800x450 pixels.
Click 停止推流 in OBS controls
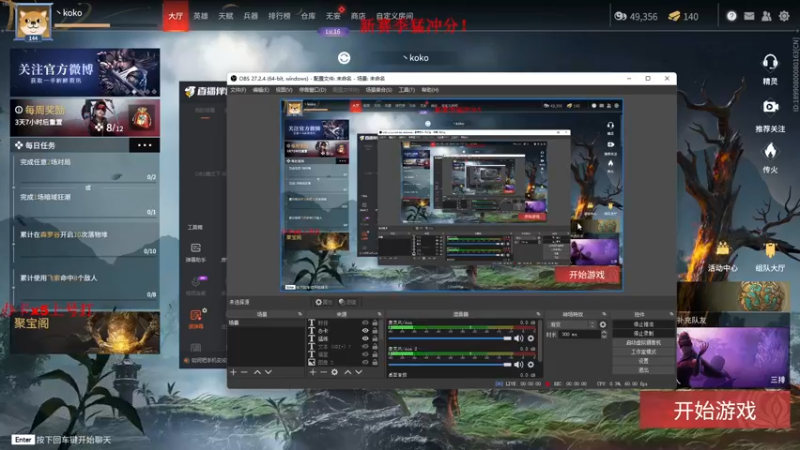click(643, 324)
